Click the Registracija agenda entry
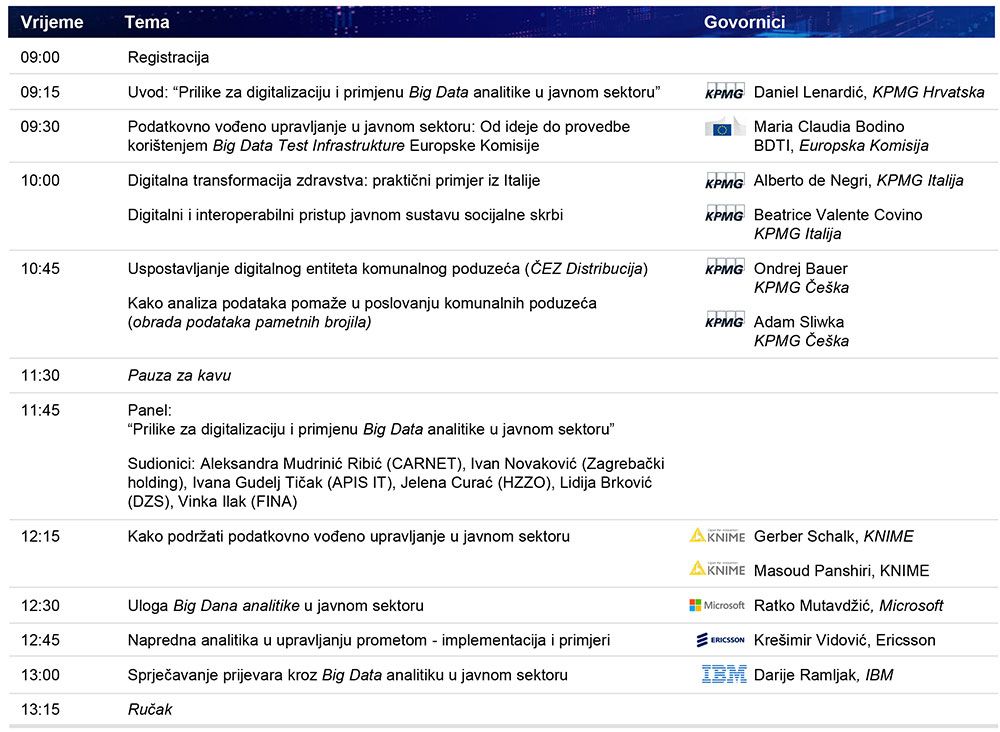 point(168,57)
